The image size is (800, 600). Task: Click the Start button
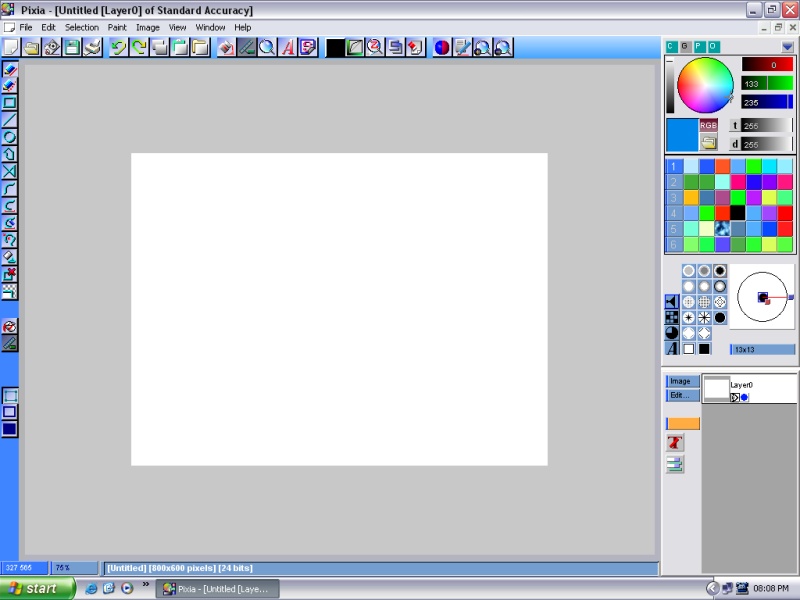pos(38,588)
